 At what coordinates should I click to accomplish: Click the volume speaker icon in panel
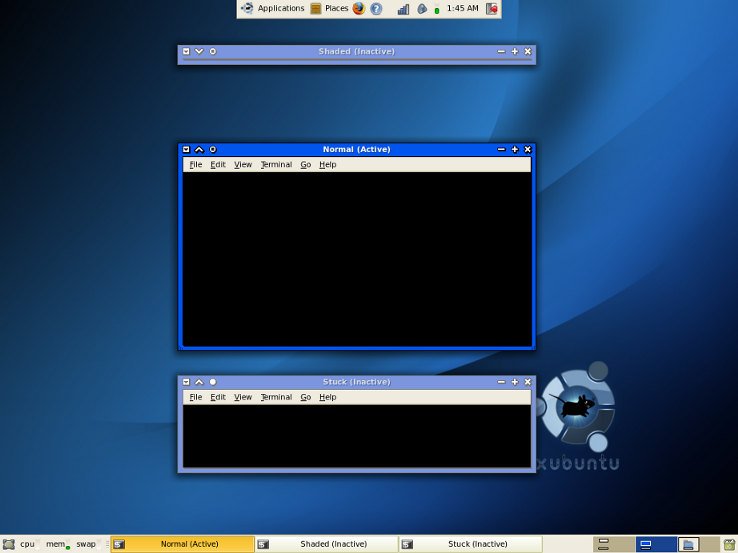pos(422,8)
